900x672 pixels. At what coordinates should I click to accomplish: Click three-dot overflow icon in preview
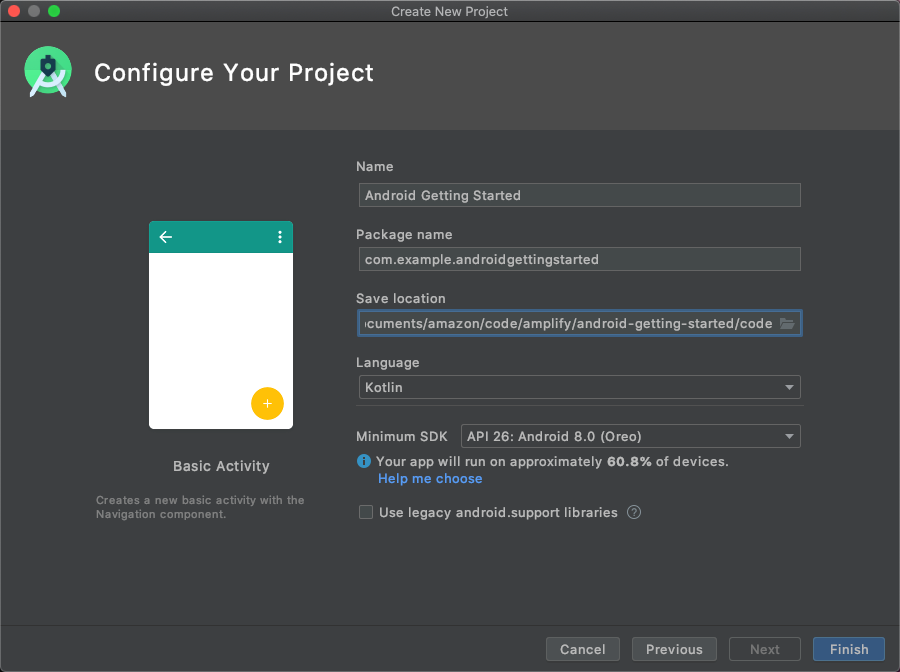coord(279,237)
